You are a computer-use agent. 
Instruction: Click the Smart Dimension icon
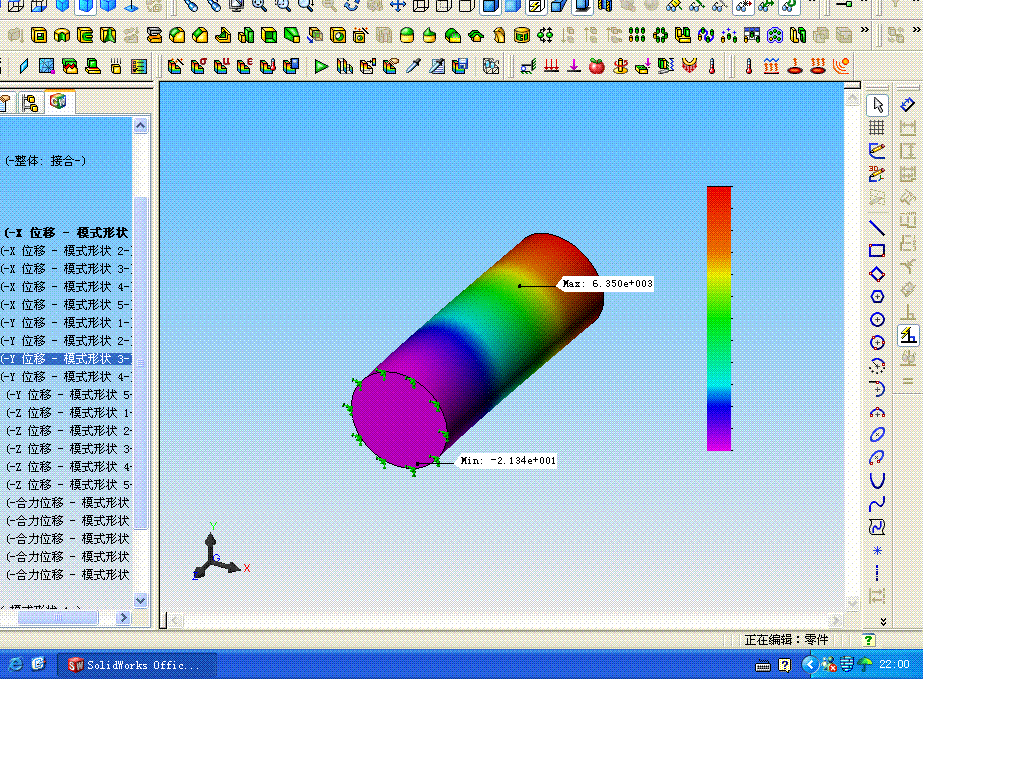907,104
